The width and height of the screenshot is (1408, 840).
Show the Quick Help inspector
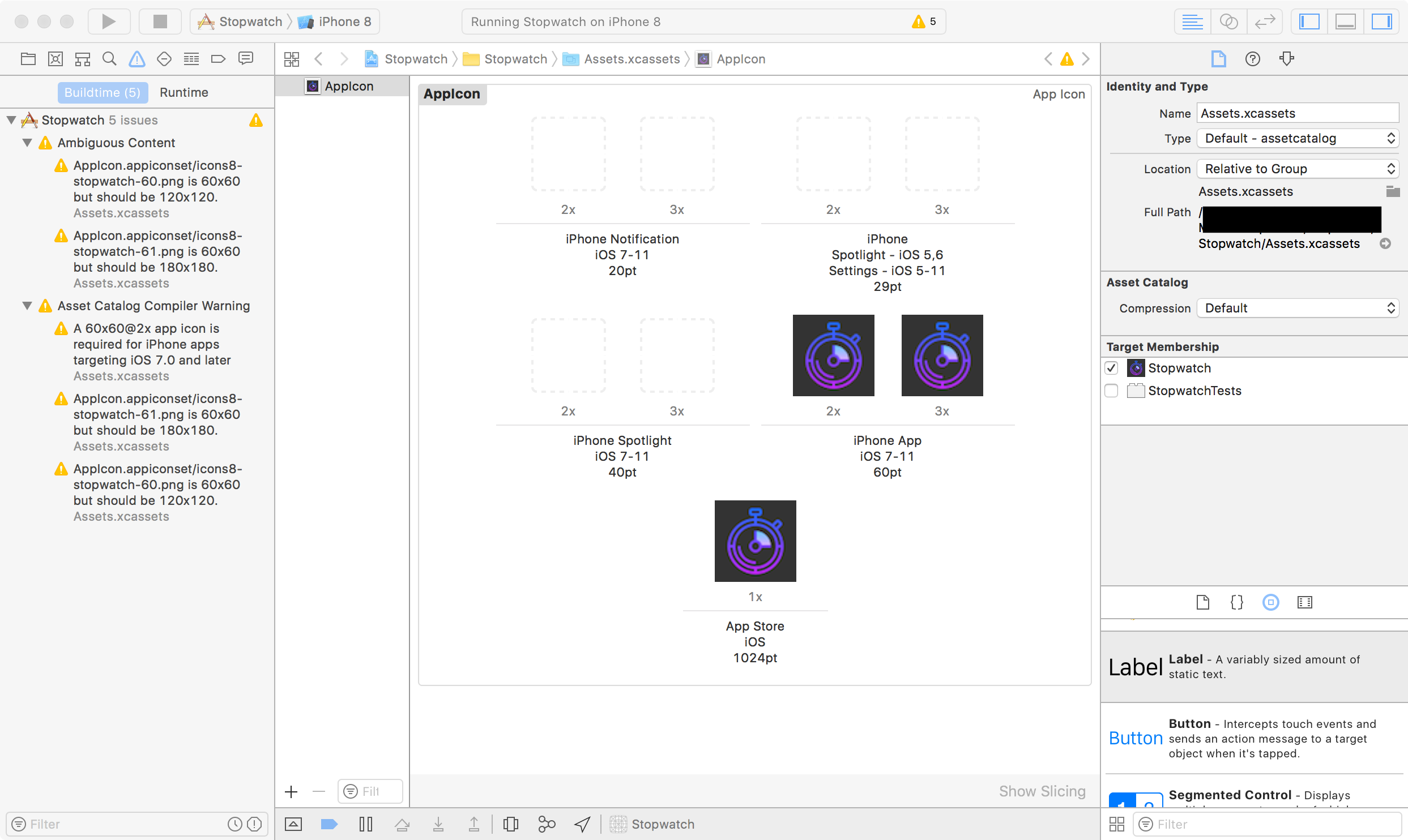pyautogui.click(x=1252, y=59)
